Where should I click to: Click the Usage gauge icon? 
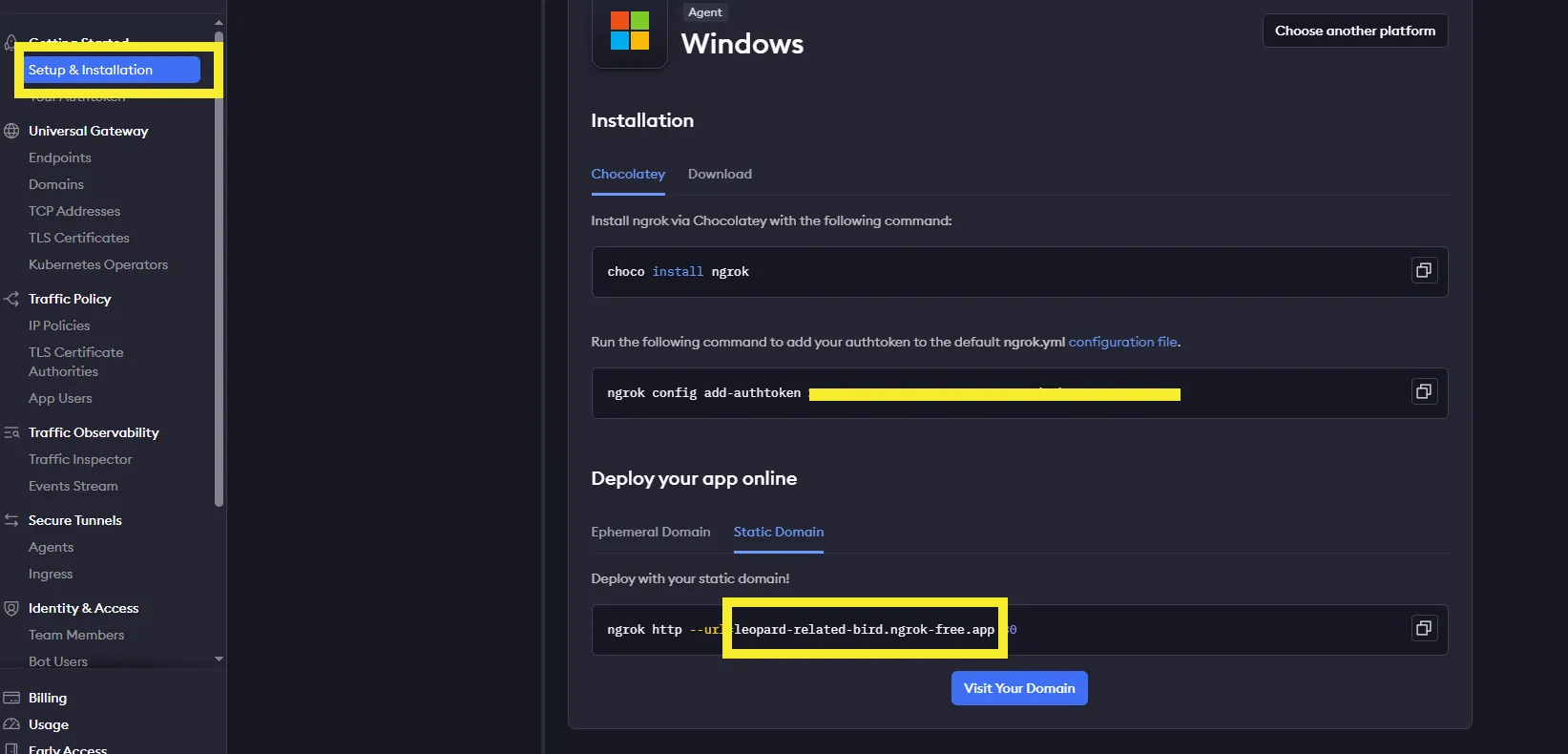tap(11, 724)
